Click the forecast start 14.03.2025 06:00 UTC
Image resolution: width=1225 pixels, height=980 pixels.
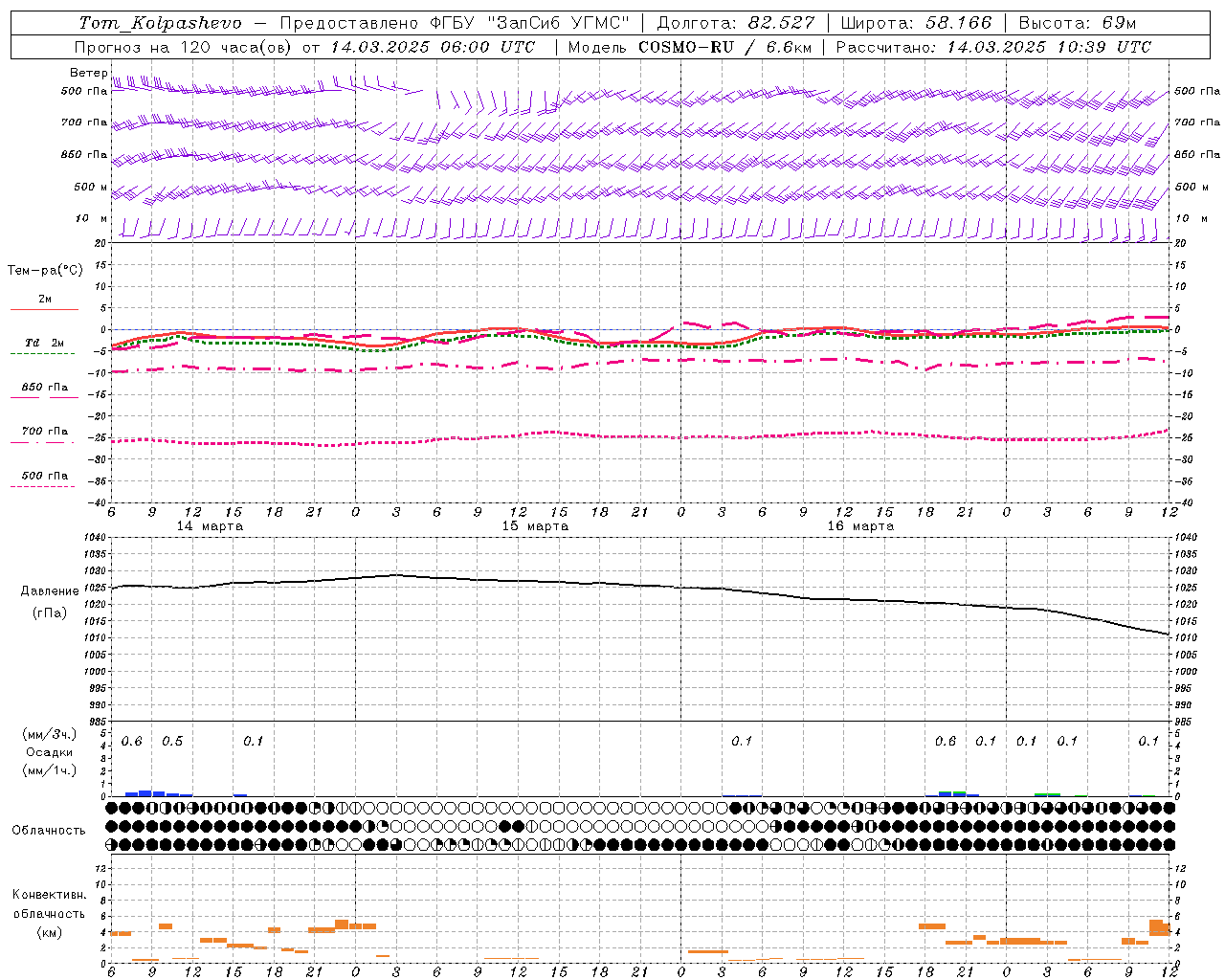coord(433,47)
